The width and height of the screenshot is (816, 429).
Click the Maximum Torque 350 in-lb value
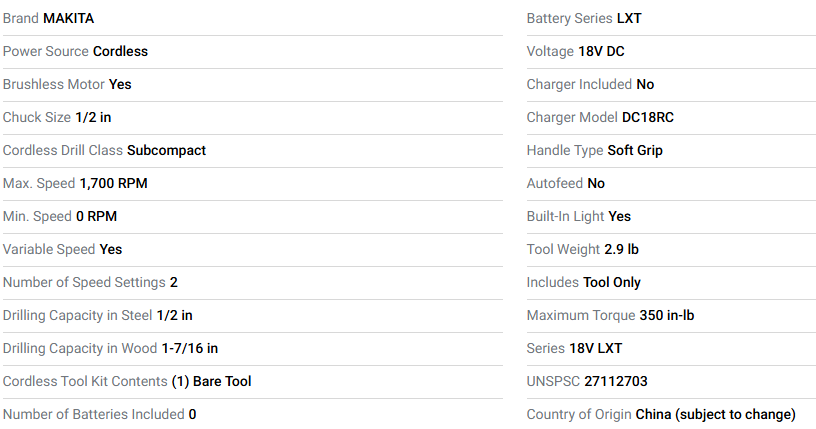[x=666, y=315]
